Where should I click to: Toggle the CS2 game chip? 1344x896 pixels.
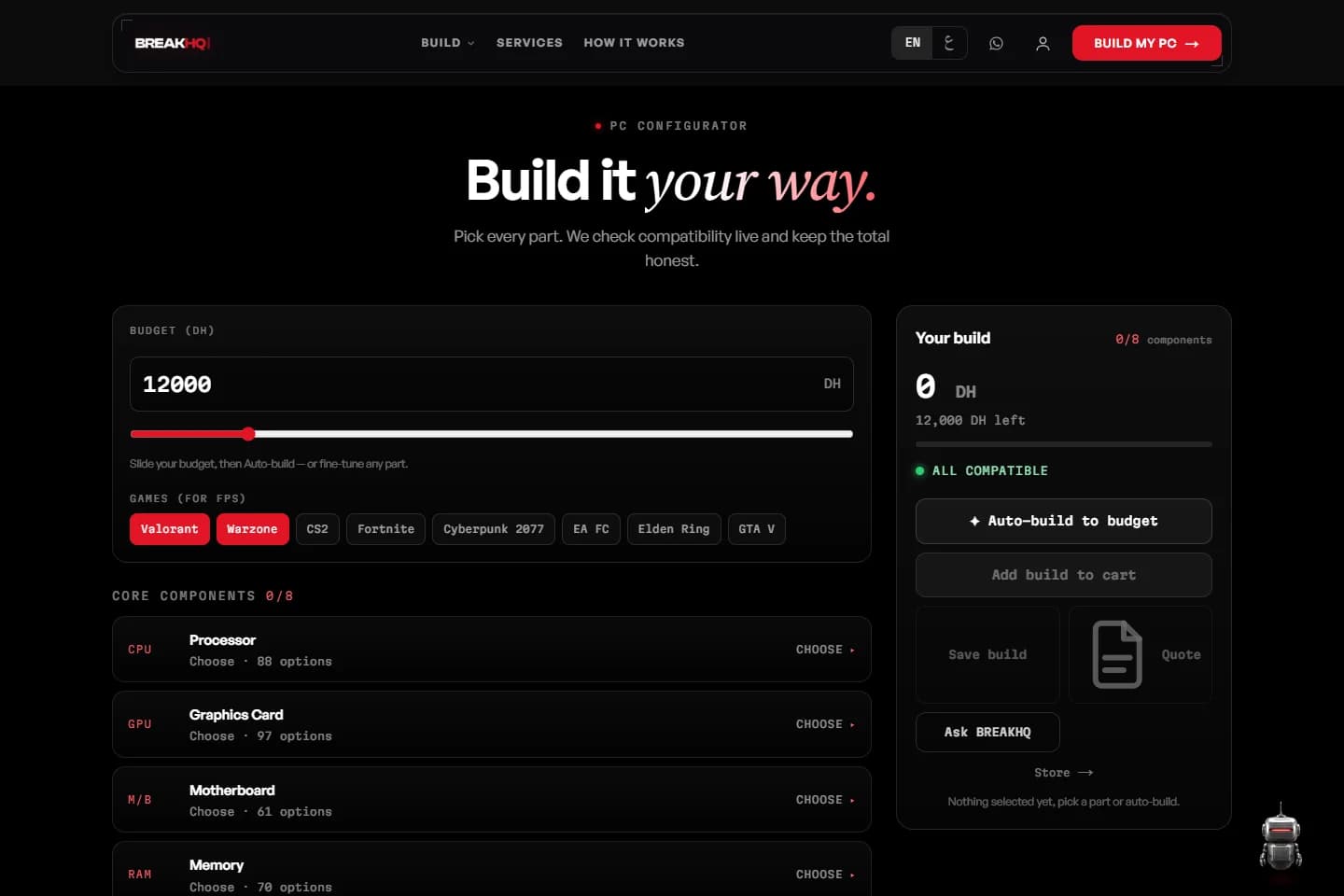point(317,529)
